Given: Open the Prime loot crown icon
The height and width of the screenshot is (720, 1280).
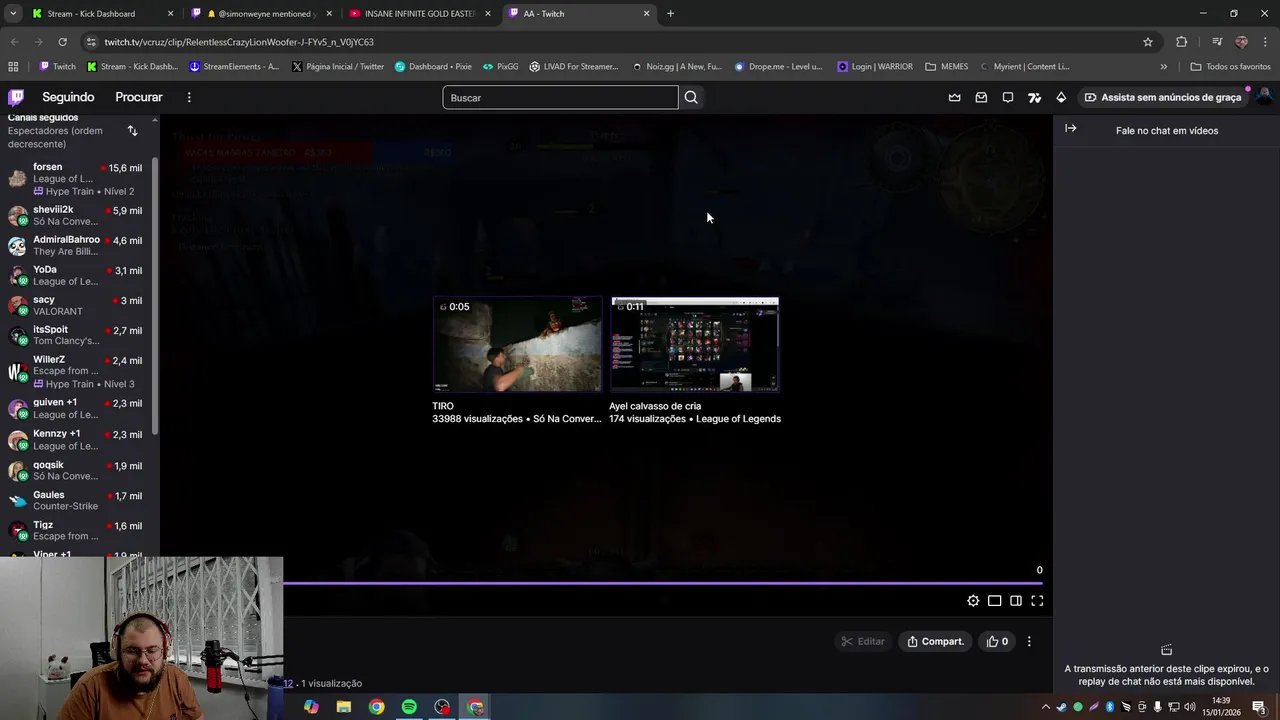Looking at the screenshot, I should 954,97.
